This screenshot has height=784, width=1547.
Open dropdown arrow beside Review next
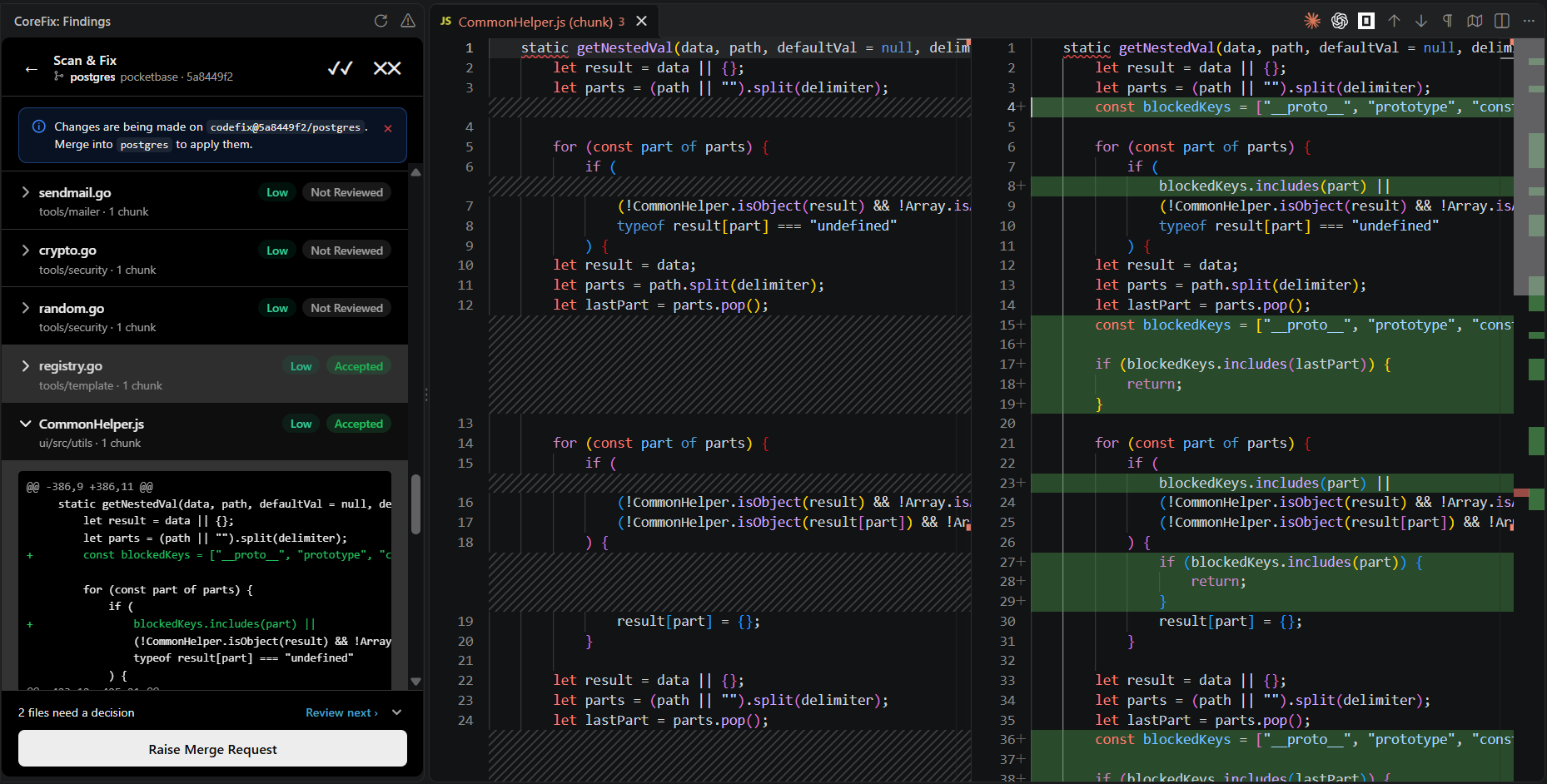[397, 712]
